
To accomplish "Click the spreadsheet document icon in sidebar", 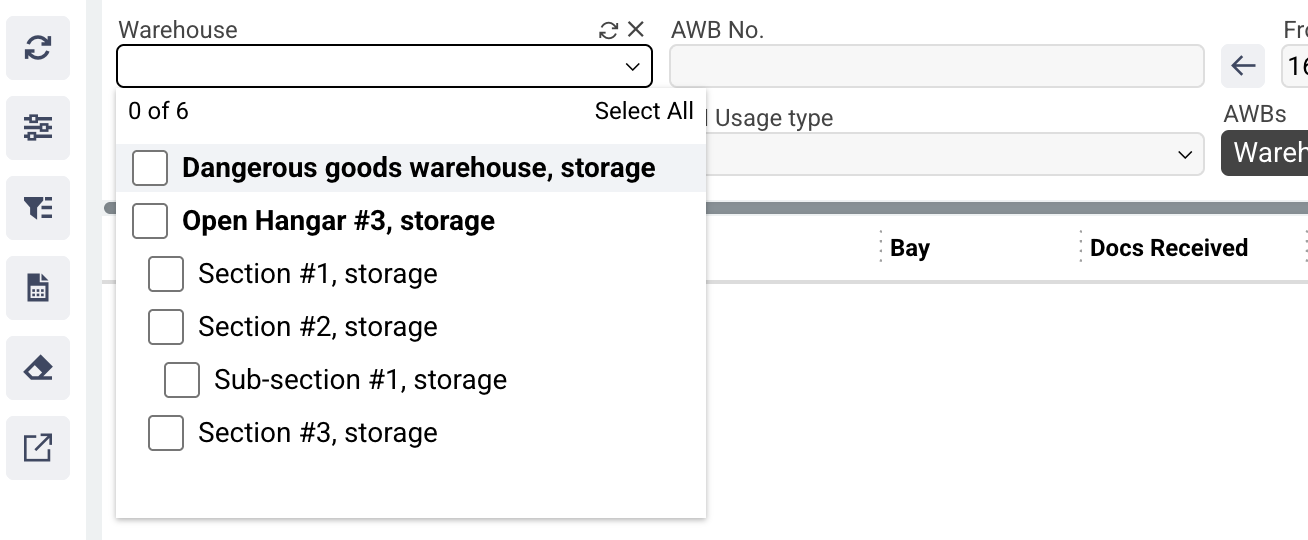I will click(x=38, y=288).
